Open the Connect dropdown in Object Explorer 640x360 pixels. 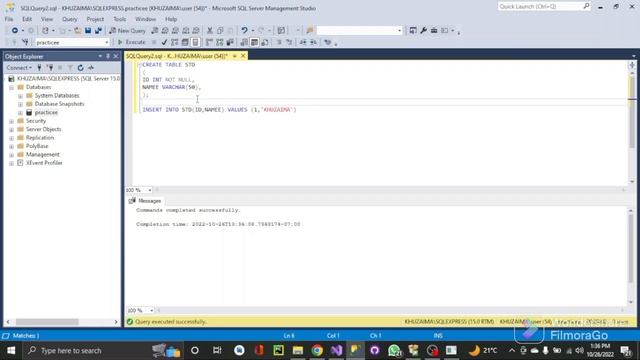pos(19,68)
